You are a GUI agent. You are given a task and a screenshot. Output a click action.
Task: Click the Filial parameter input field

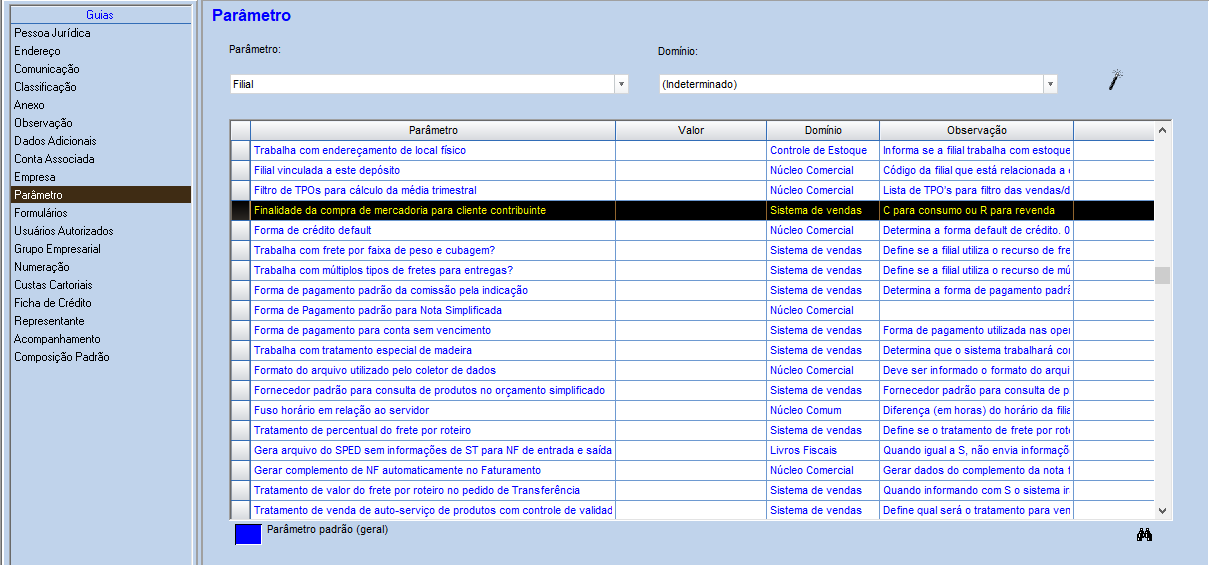point(422,84)
